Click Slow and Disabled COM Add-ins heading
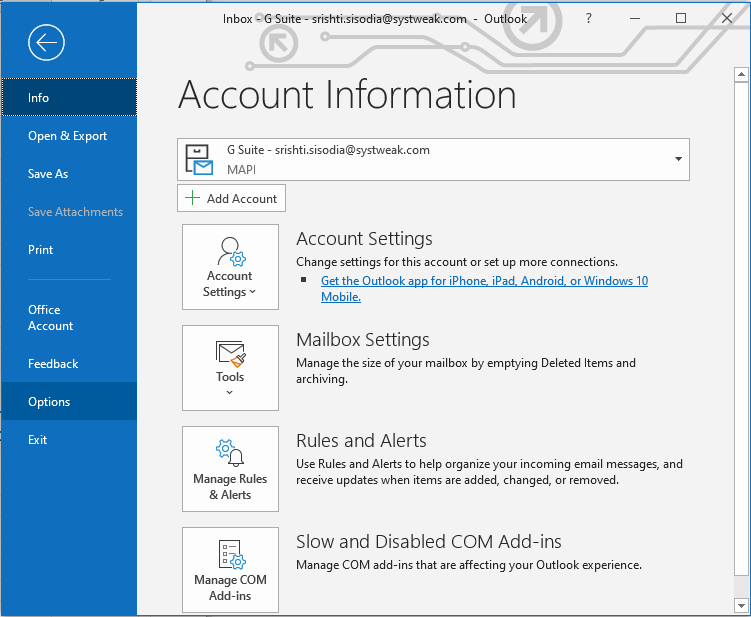This screenshot has height=617, width=751. (x=429, y=541)
